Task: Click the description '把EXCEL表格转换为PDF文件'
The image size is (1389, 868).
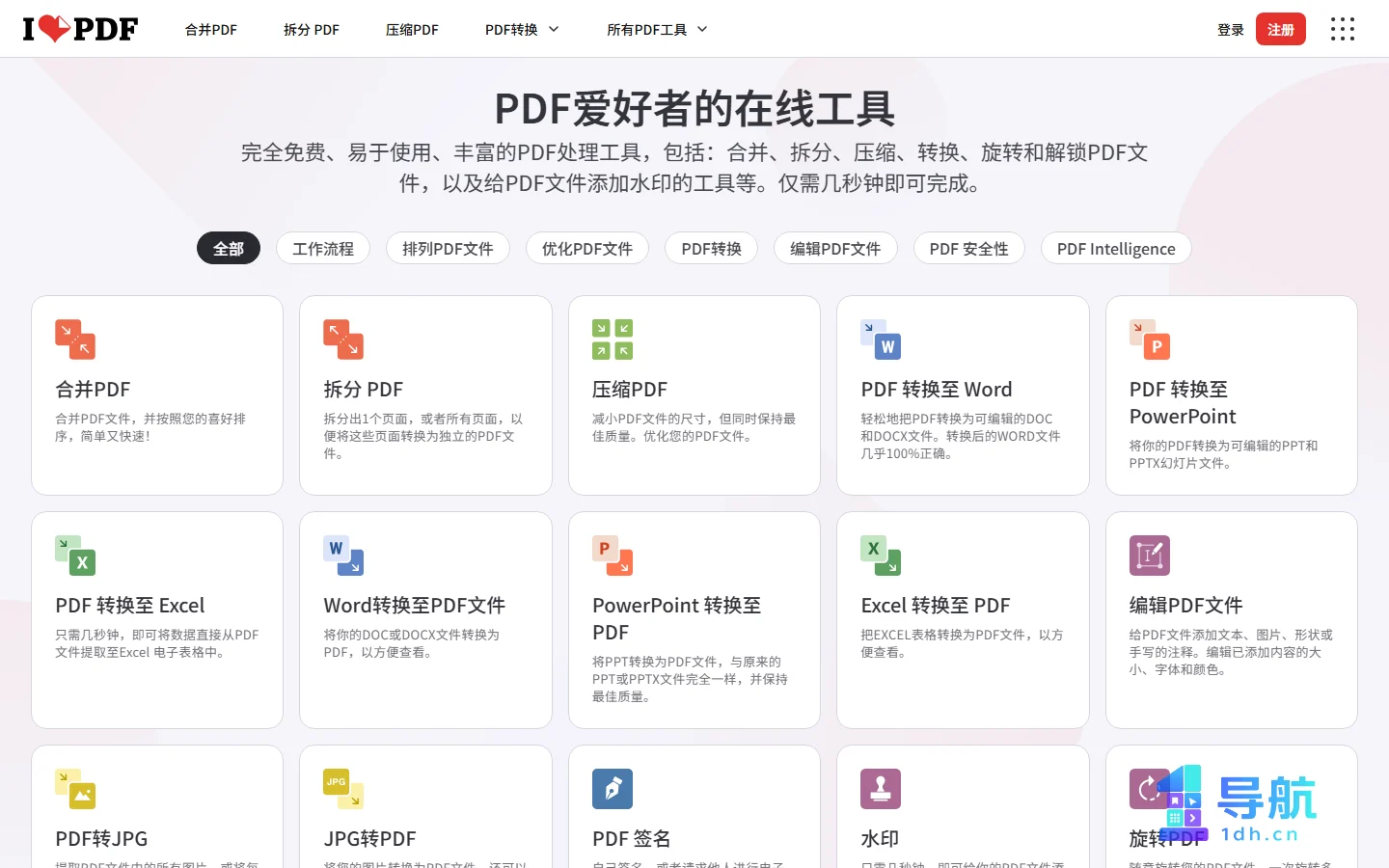Action: 962,643
